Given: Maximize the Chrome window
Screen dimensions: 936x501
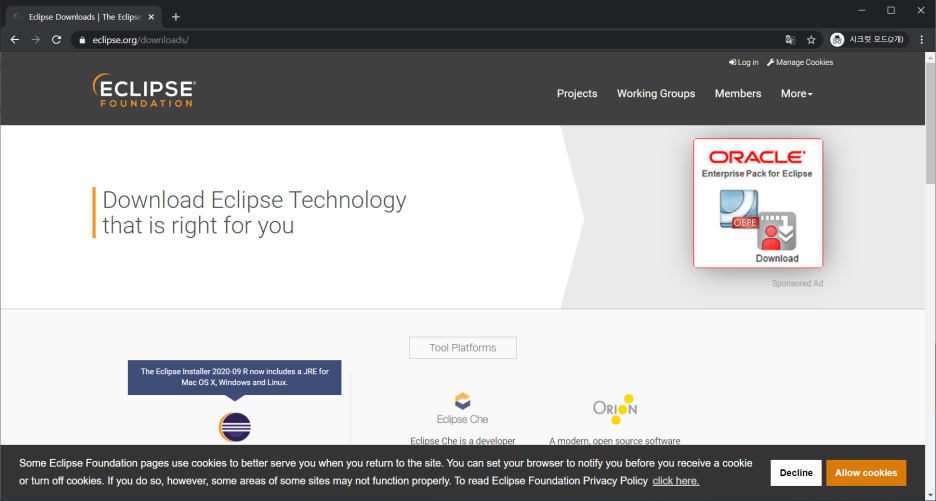Looking at the screenshot, I should (x=891, y=10).
